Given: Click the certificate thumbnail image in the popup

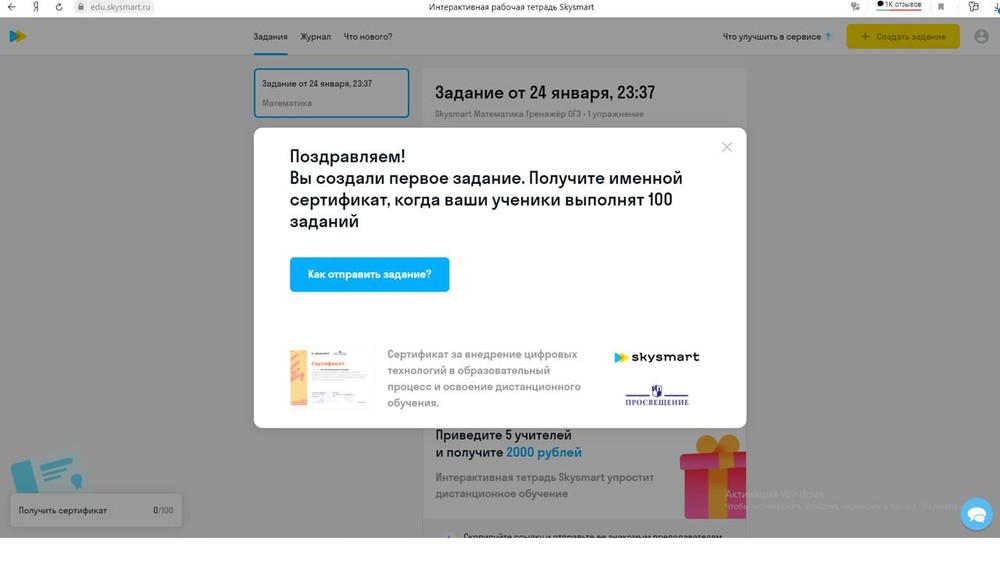Looking at the screenshot, I should point(331,377).
